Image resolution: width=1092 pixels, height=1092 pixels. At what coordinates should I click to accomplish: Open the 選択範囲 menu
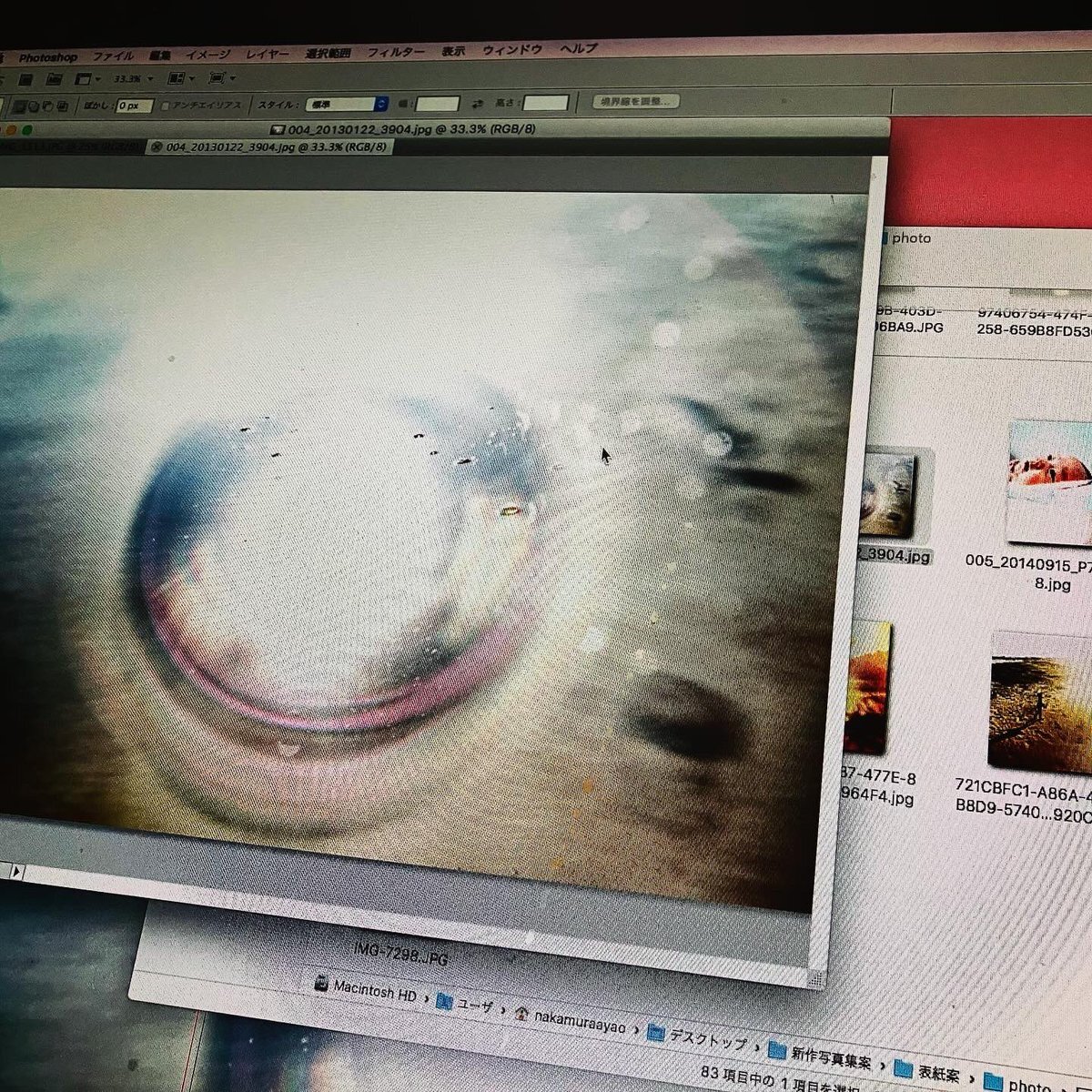tap(329, 54)
